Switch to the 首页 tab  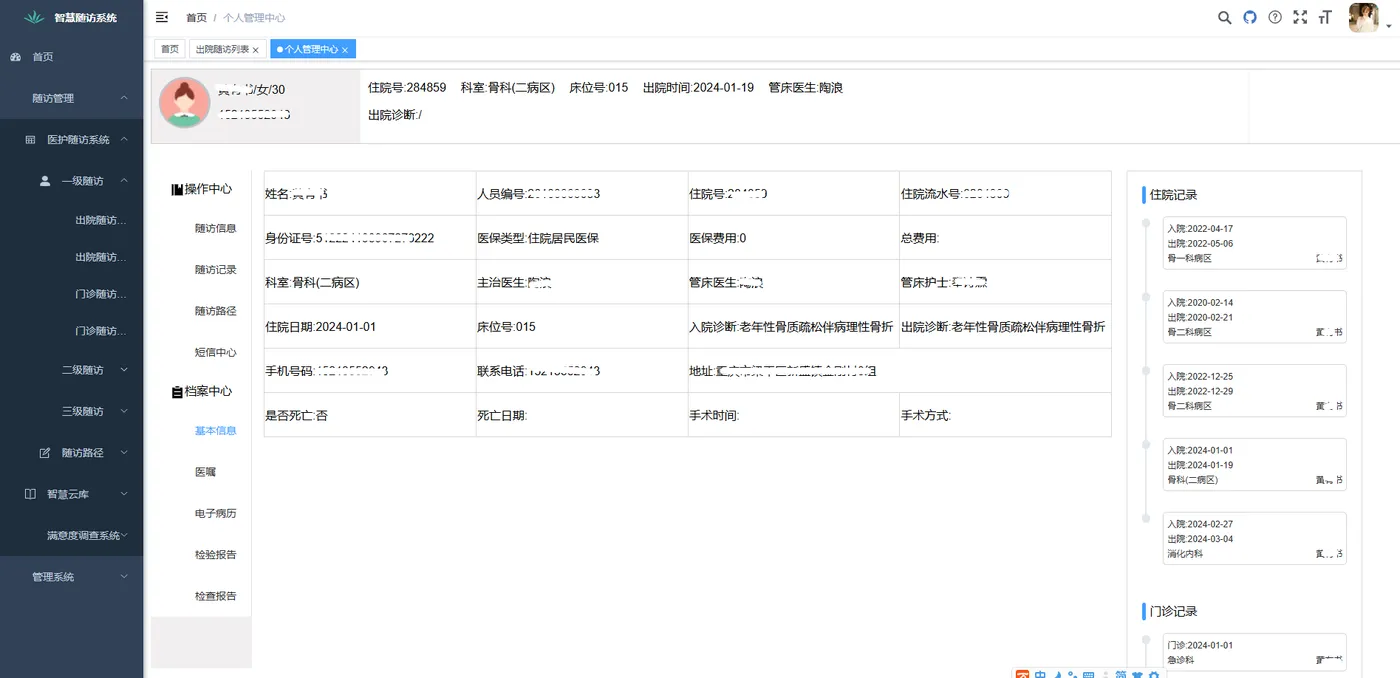(168, 48)
